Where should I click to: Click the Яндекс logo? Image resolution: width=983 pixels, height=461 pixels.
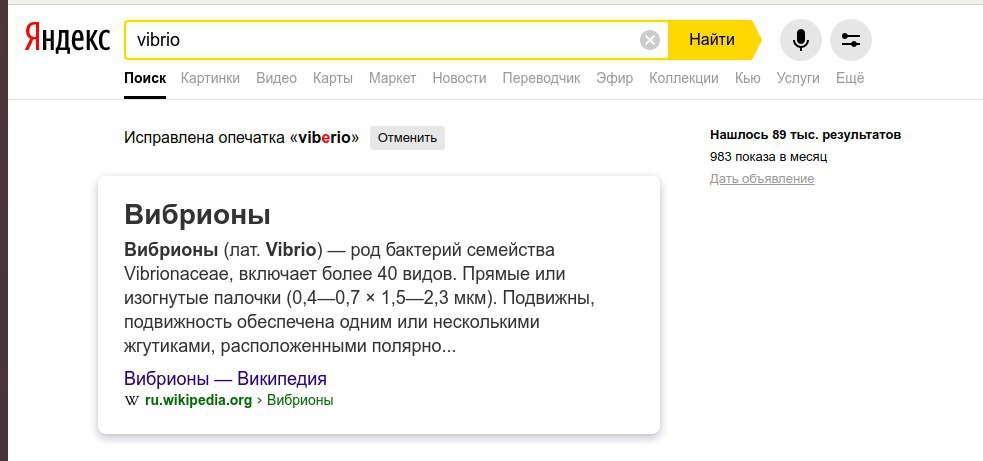(68, 39)
